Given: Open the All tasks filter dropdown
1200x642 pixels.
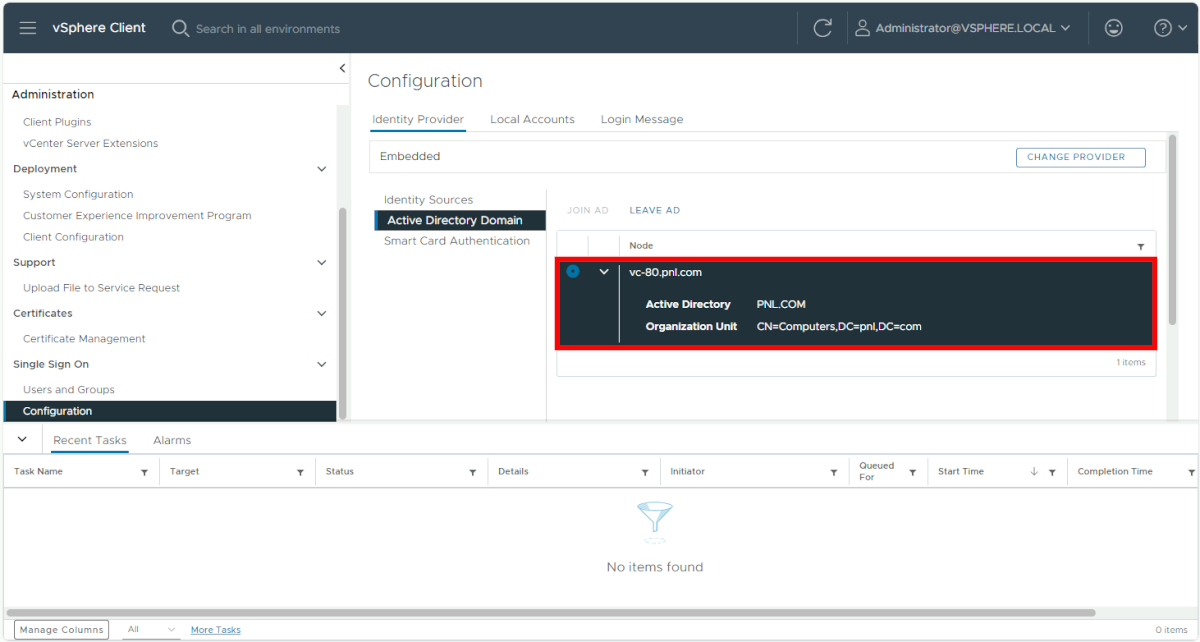Looking at the screenshot, I should pyautogui.click(x=152, y=629).
